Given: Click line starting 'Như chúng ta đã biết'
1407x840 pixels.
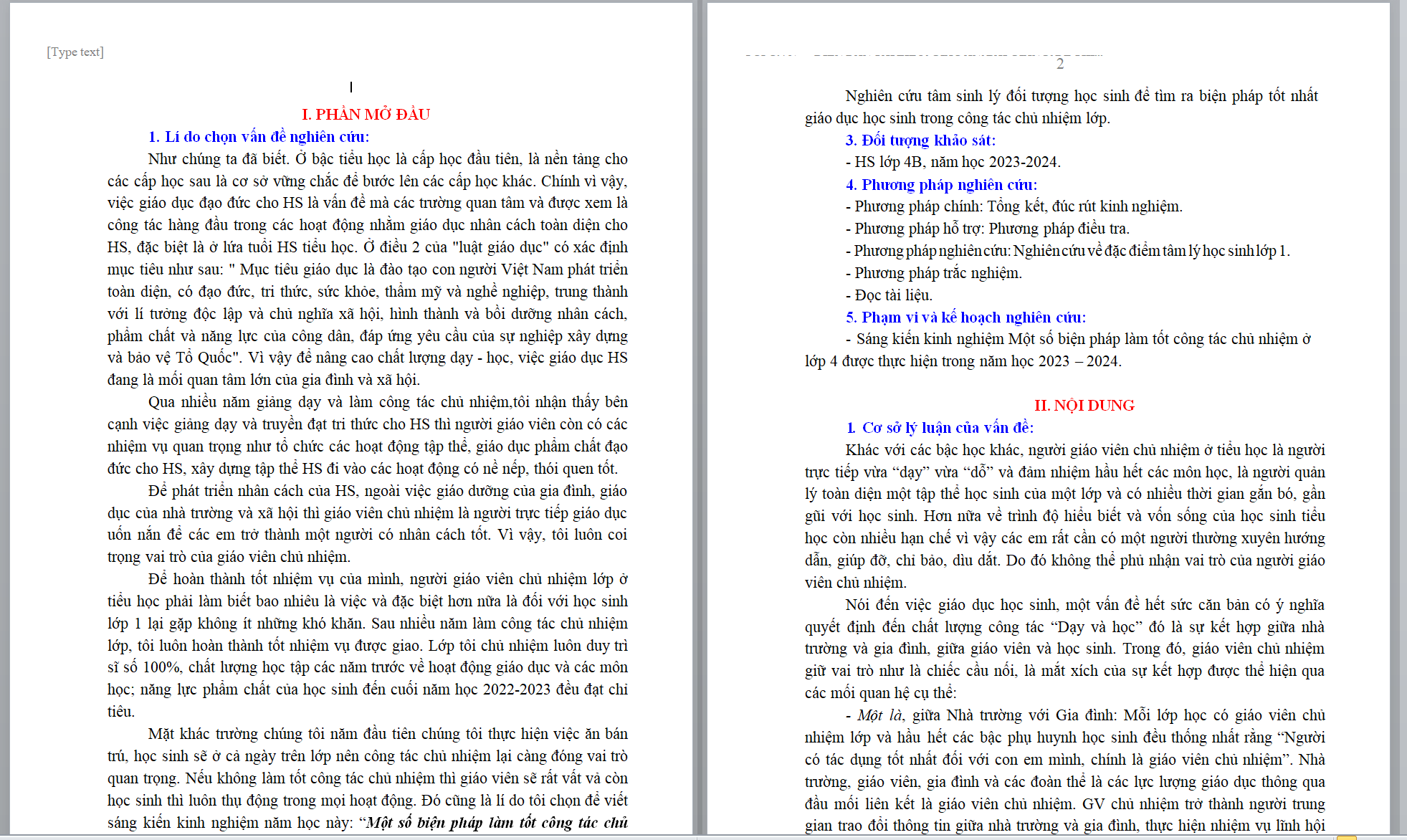Looking at the screenshot, I should (388, 159).
